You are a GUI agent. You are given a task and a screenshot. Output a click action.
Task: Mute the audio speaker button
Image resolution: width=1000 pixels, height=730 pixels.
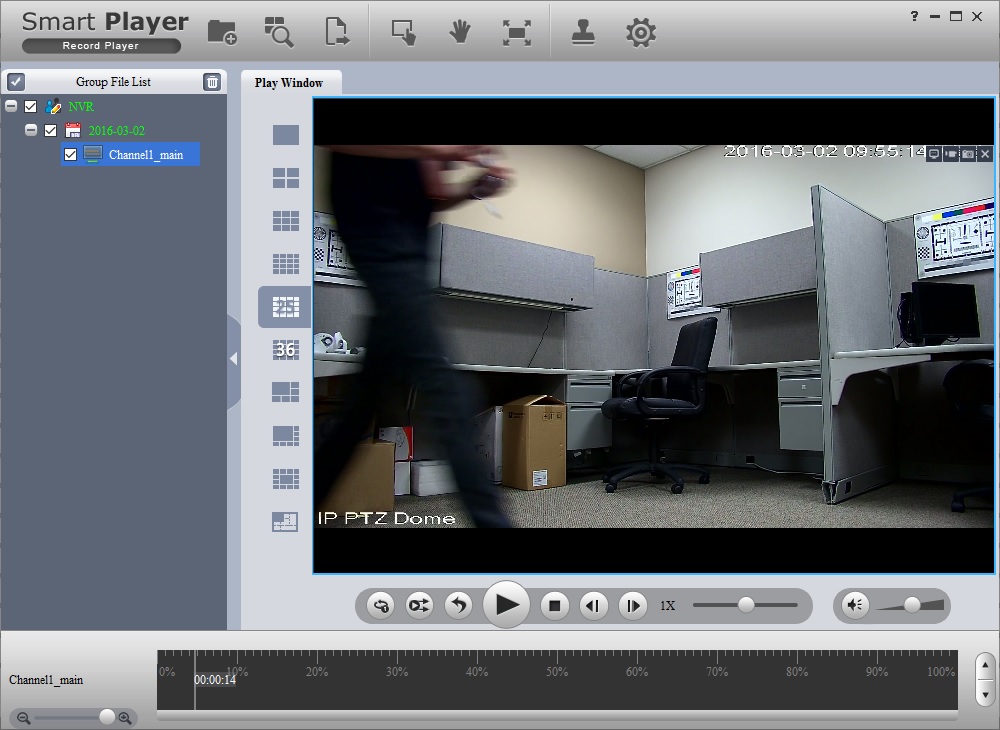click(855, 605)
